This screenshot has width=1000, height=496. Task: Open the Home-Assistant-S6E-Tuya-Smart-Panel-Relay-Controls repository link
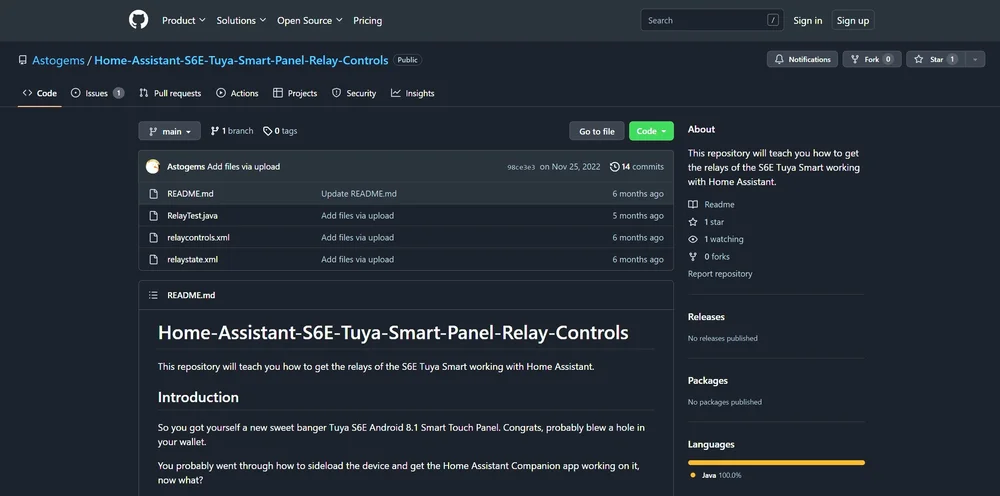241,60
